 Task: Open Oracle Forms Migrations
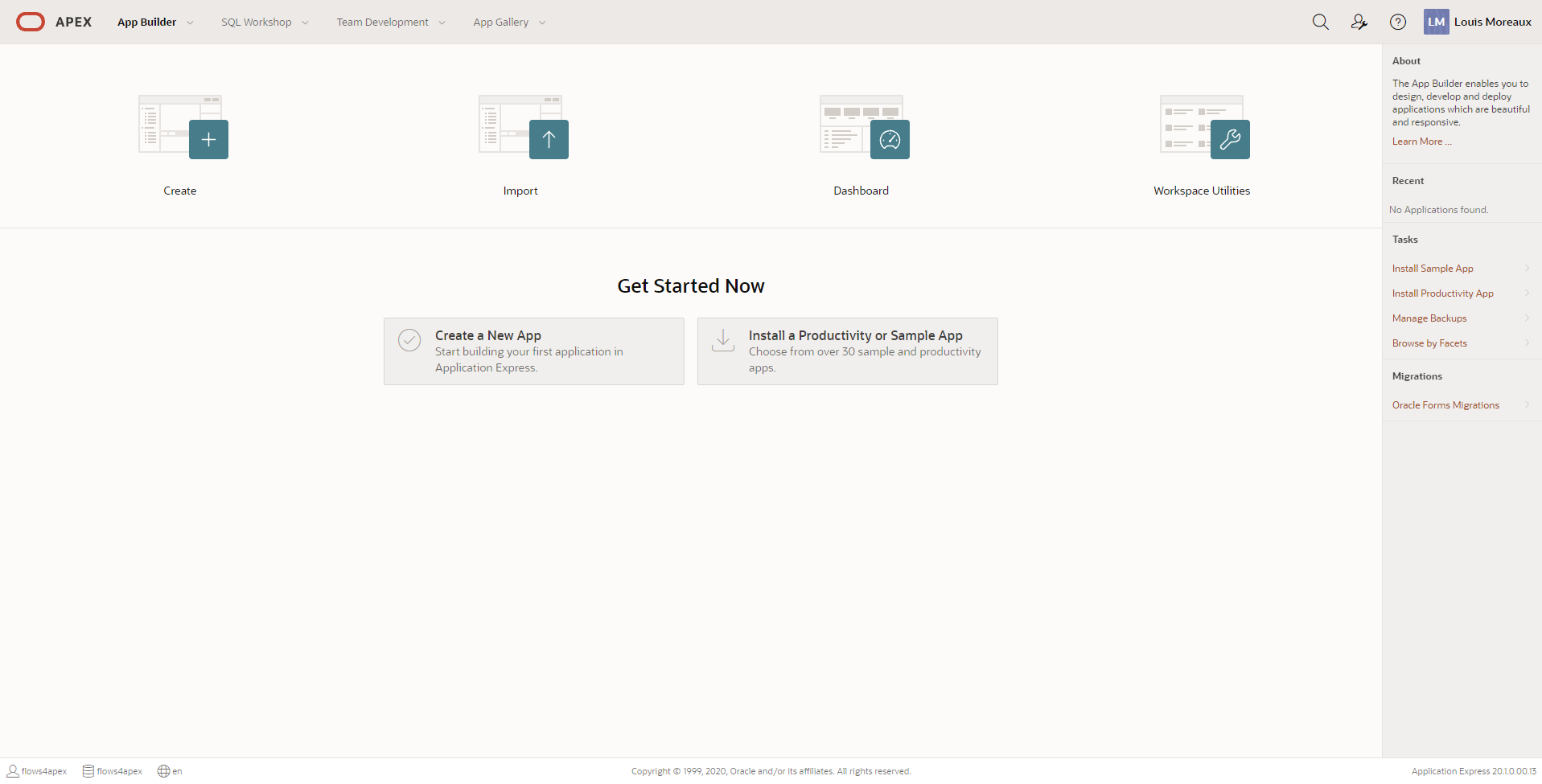coord(1445,404)
